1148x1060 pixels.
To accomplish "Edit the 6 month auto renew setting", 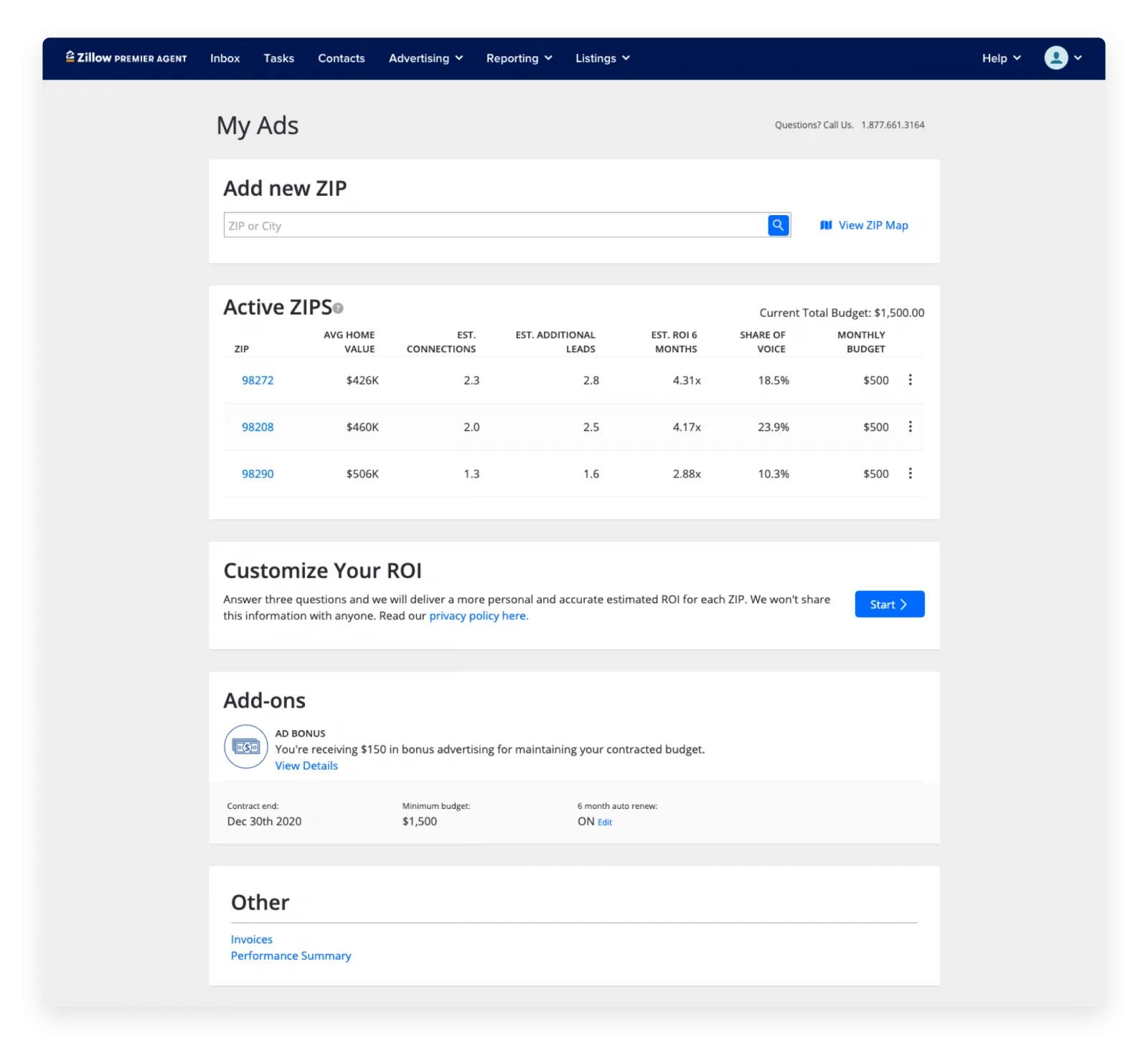I will pos(605,823).
